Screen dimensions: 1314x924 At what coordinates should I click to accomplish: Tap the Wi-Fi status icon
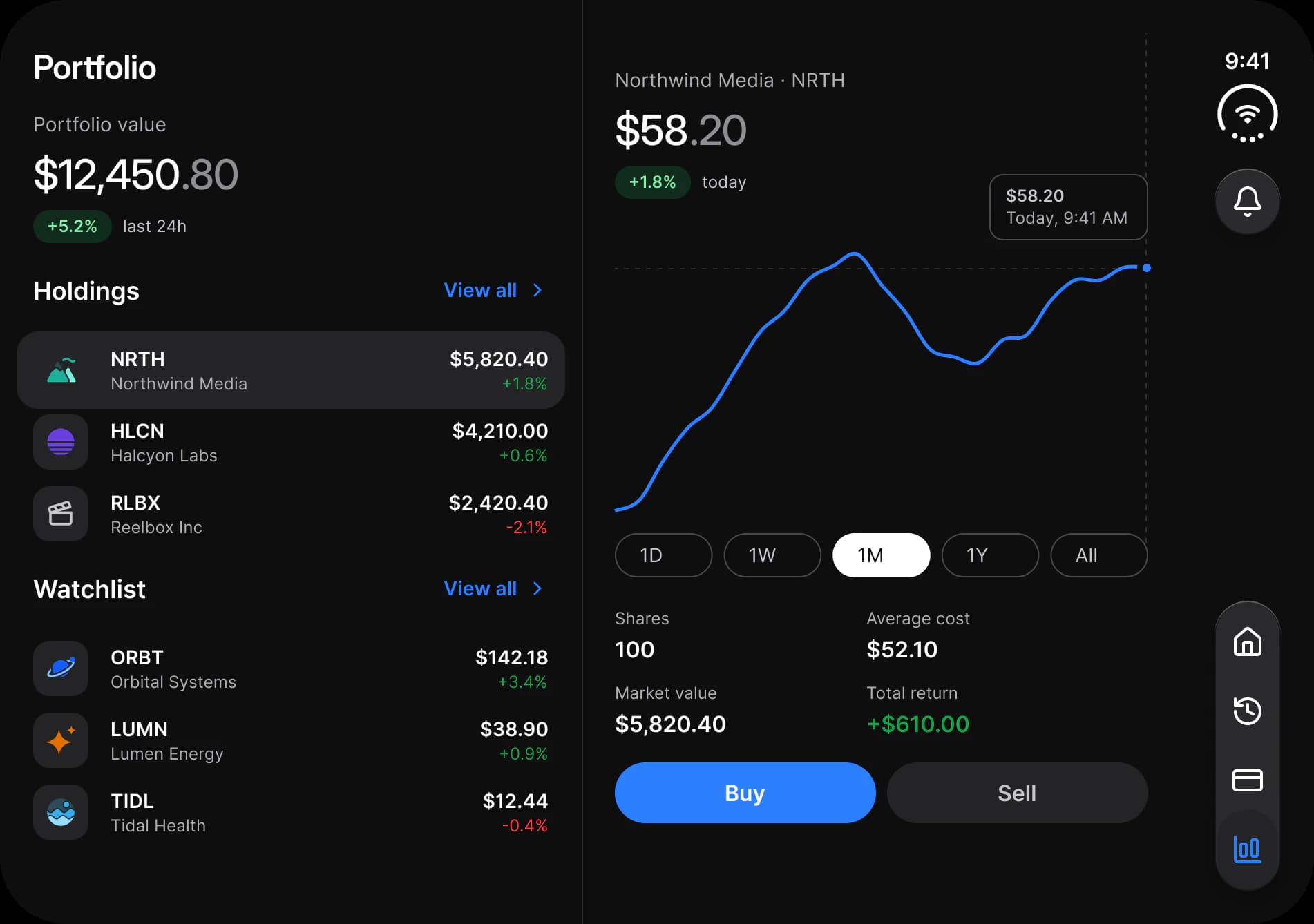(x=1247, y=114)
